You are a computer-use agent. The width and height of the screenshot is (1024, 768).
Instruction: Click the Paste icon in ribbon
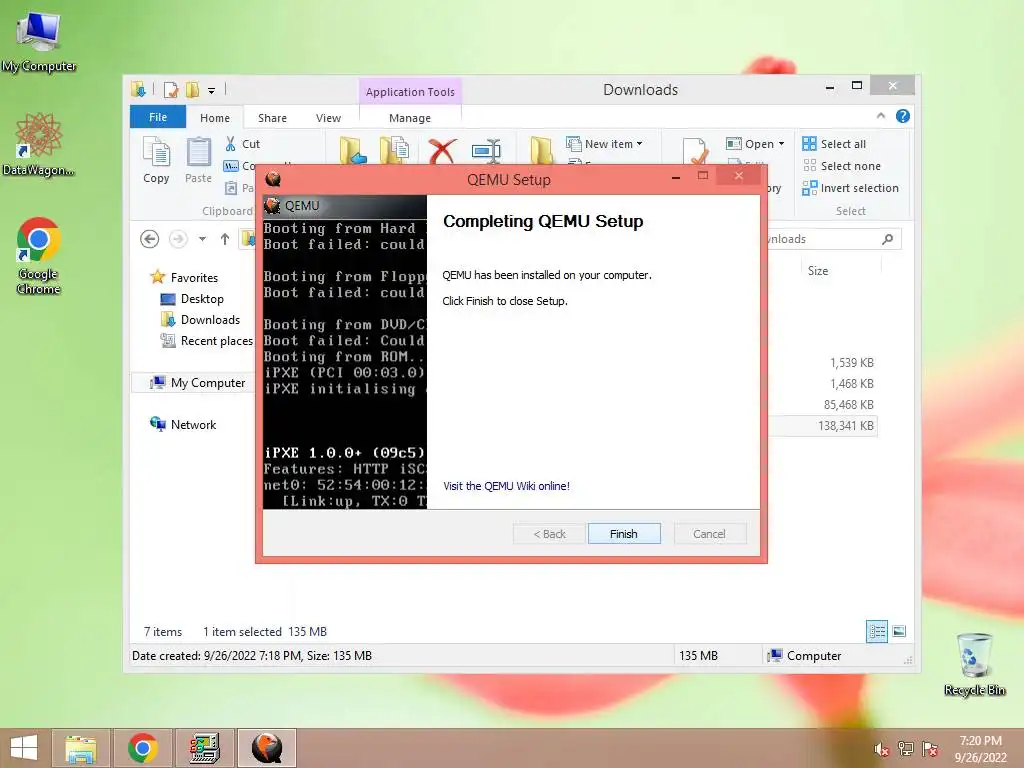pos(198,160)
